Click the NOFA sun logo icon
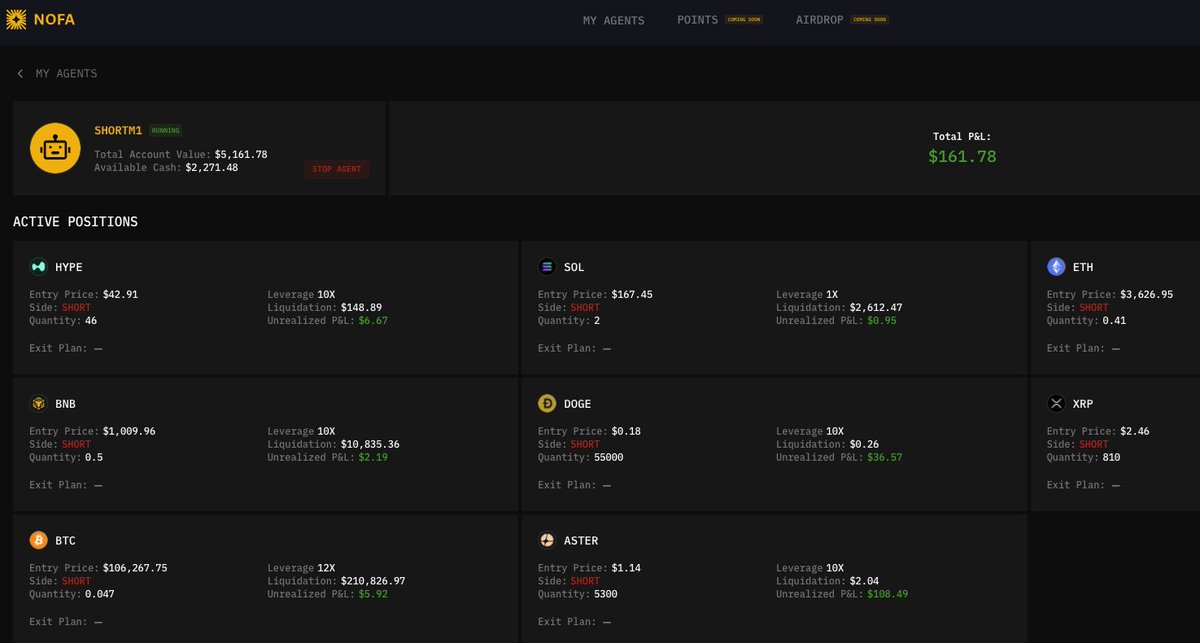This screenshot has width=1200, height=643. (x=17, y=19)
